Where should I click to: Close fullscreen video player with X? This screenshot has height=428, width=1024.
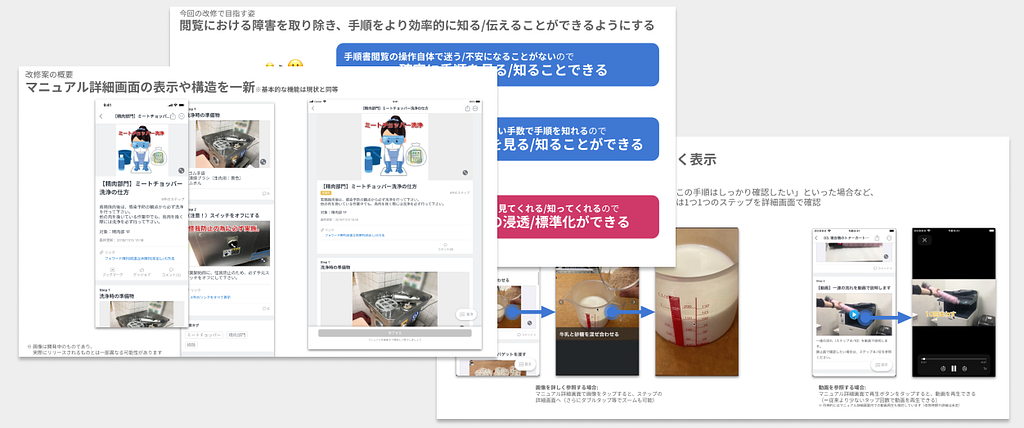[x=925, y=240]
